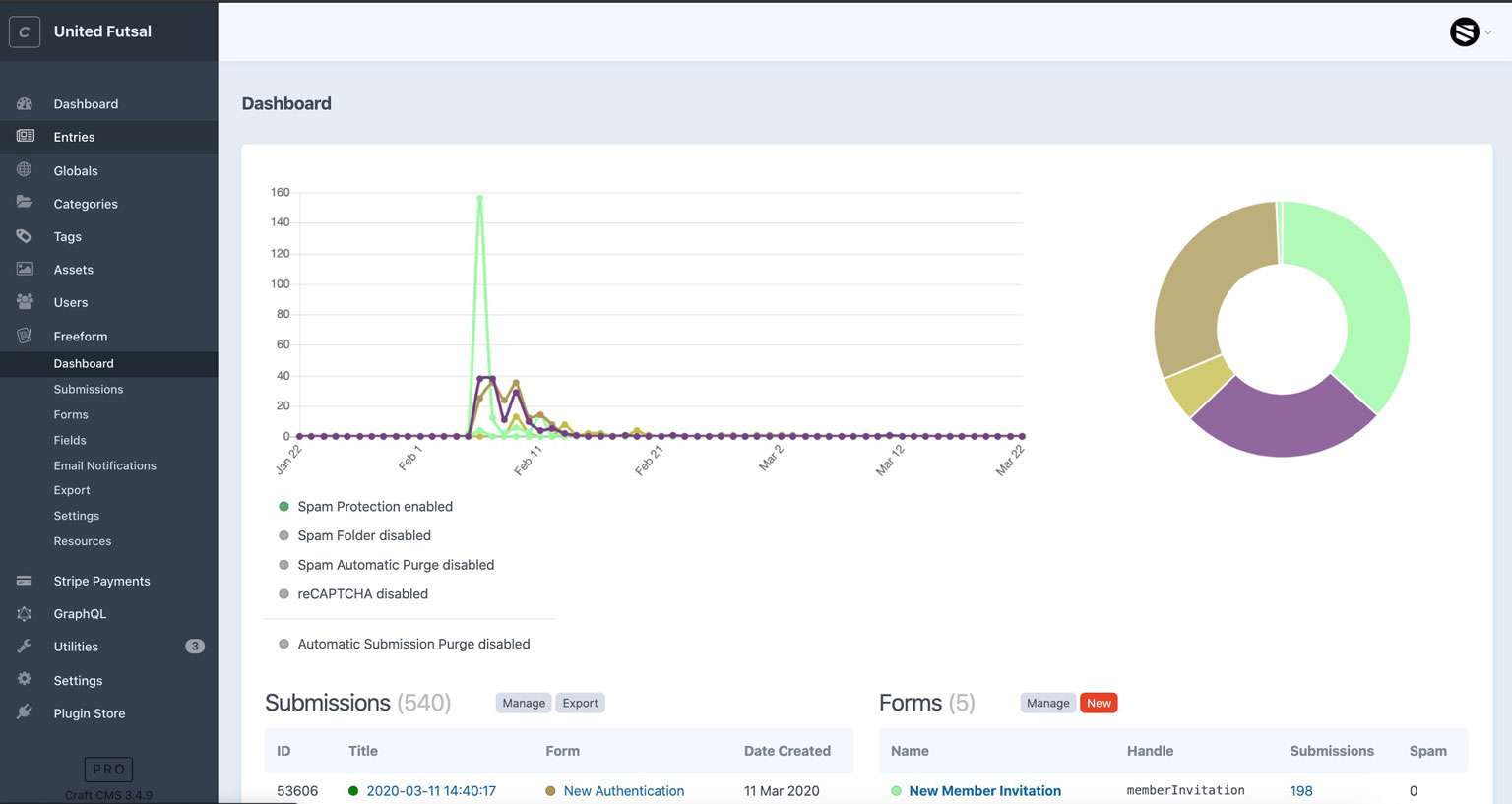Image resolution: width=1512 pixels, height=804 pixels.
Task: Click the Dashboard gauge icon in sidebar
Action: (25, 103)
